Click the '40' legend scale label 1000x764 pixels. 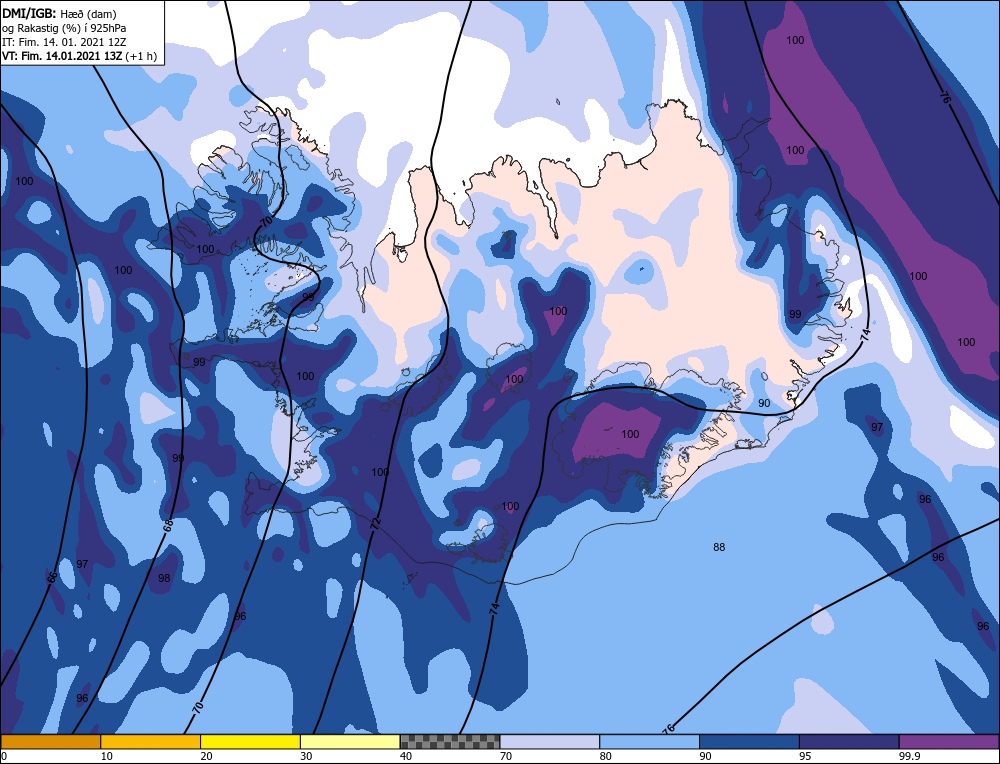(406, 756)
